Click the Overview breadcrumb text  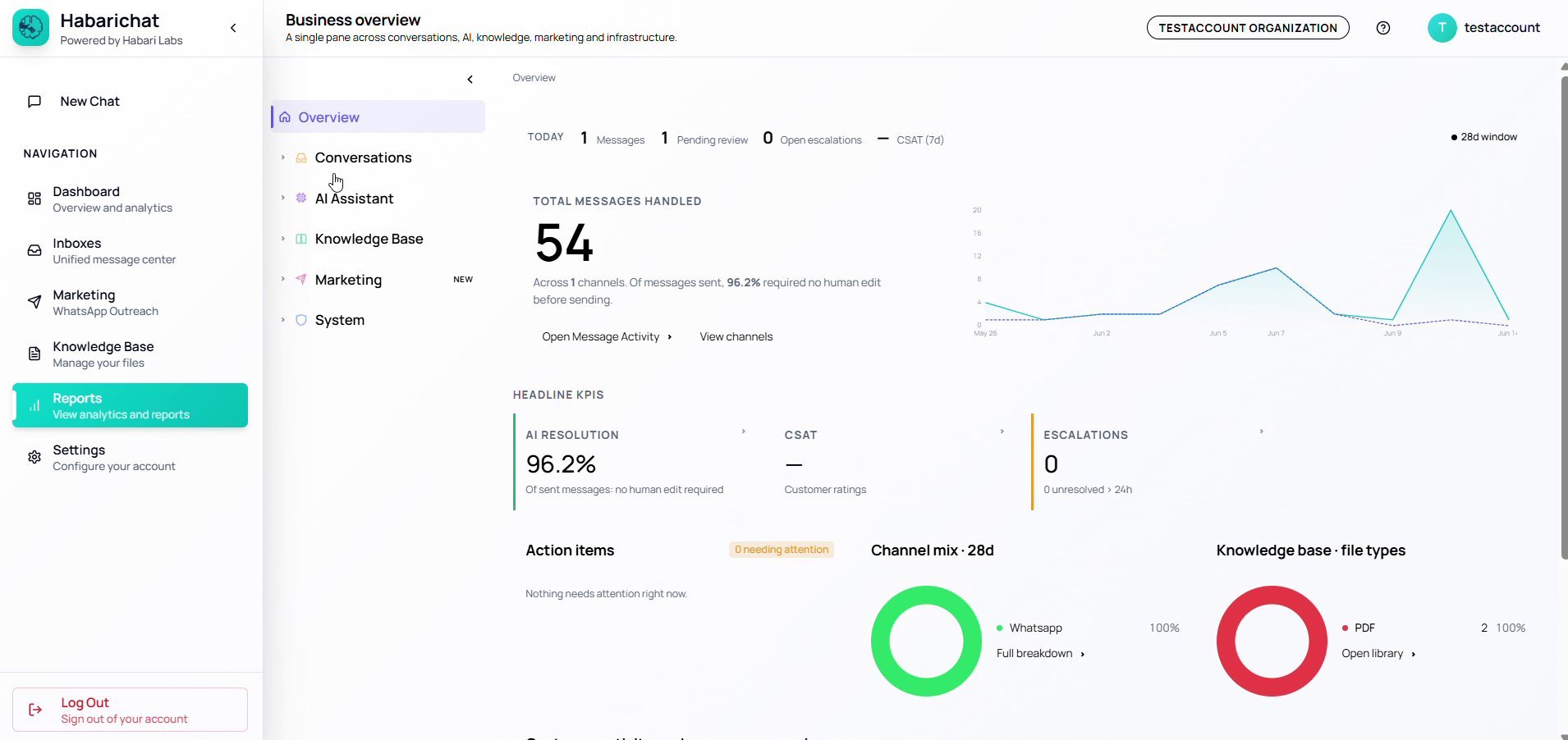[x=534, y=78]
